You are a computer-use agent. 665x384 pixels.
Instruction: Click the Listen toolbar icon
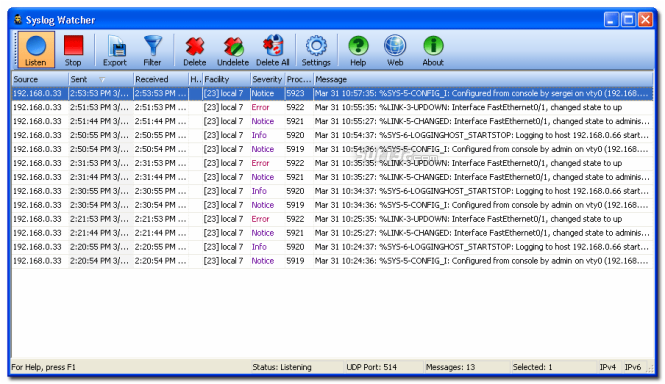(x=36, y=50)
